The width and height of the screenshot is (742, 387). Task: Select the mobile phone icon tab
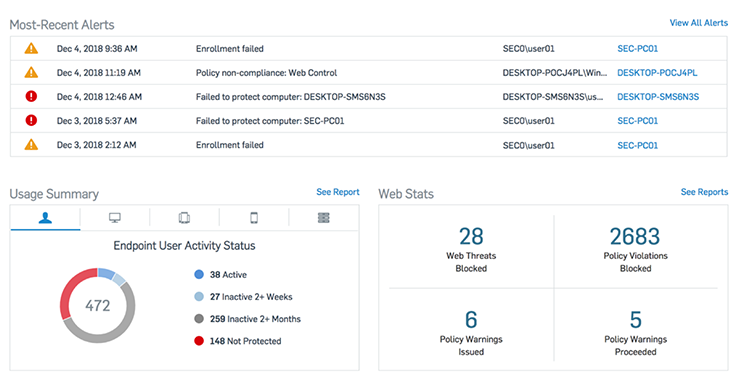click(254, 218)
